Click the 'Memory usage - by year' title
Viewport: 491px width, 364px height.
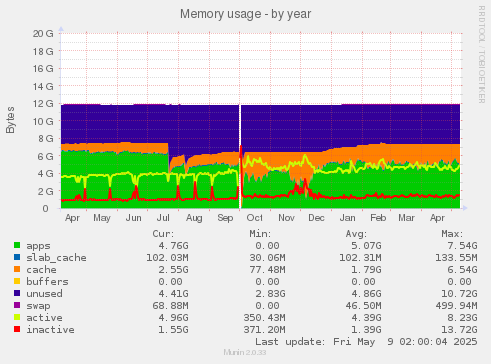(246, 14)
